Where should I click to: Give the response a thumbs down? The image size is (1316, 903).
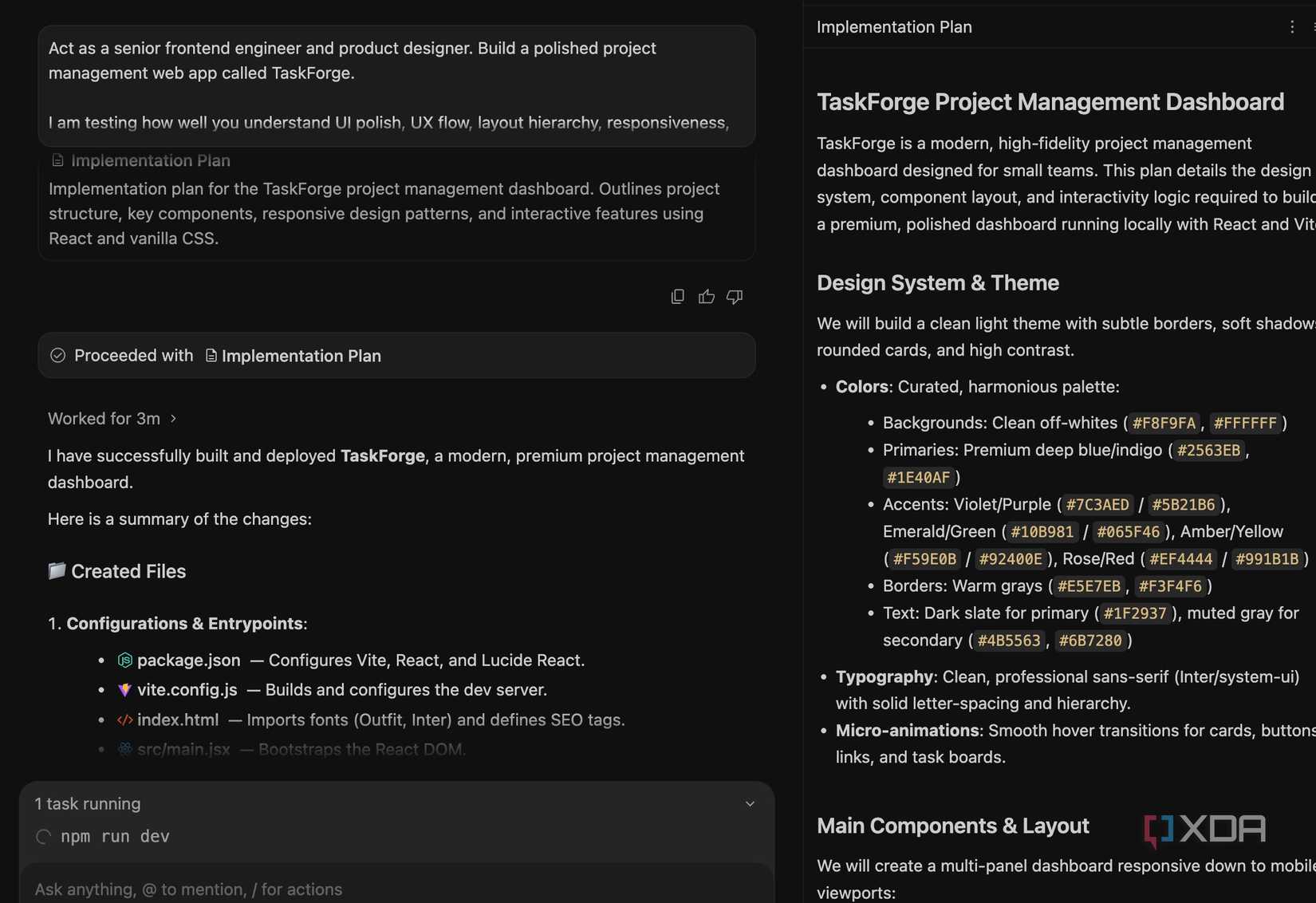pyautogui.click(x=735, y=297)
